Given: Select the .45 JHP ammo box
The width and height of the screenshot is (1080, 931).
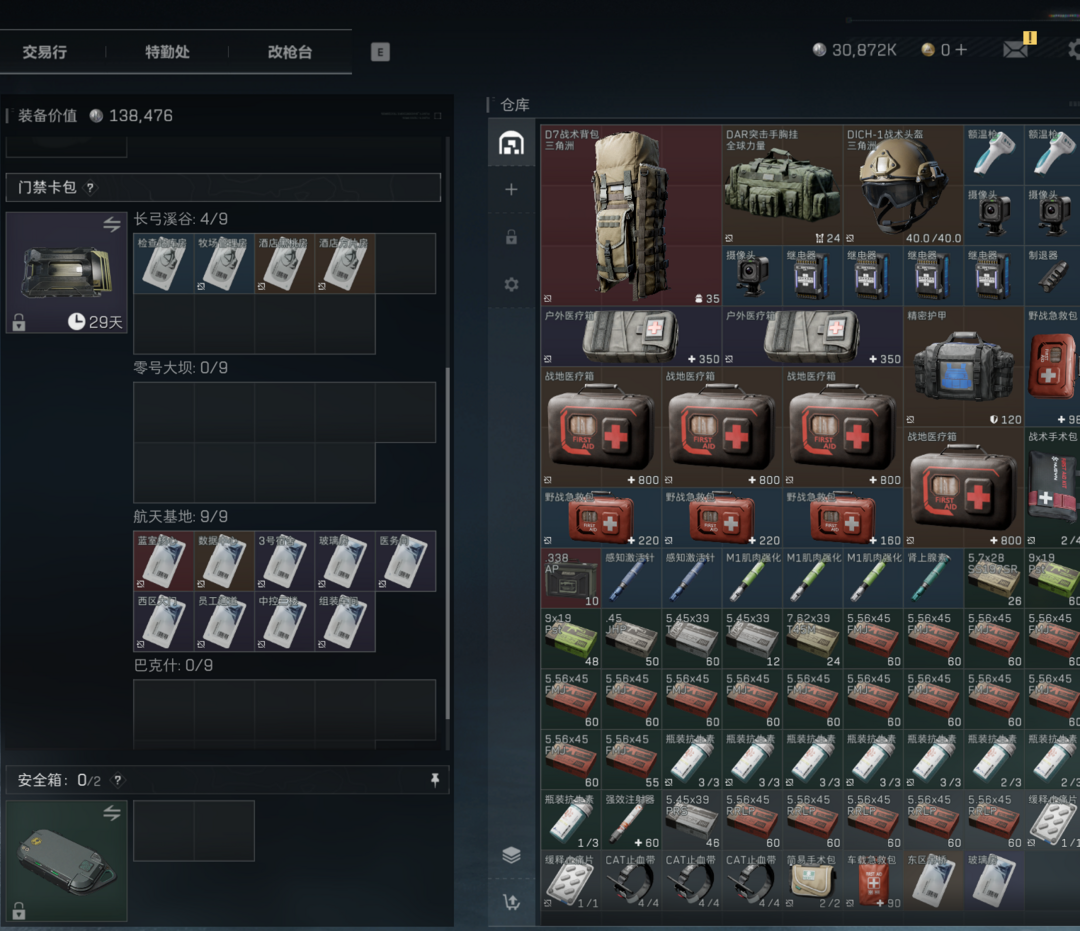Looking at the screenshot, I should pos(631,638).
